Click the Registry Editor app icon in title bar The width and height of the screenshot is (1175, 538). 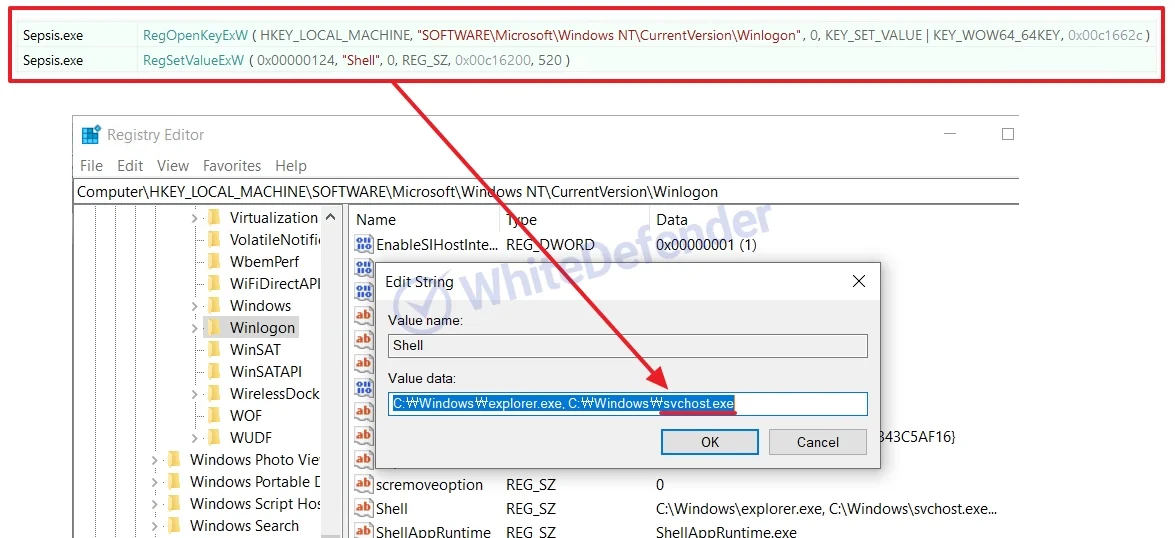pos(91,135)
